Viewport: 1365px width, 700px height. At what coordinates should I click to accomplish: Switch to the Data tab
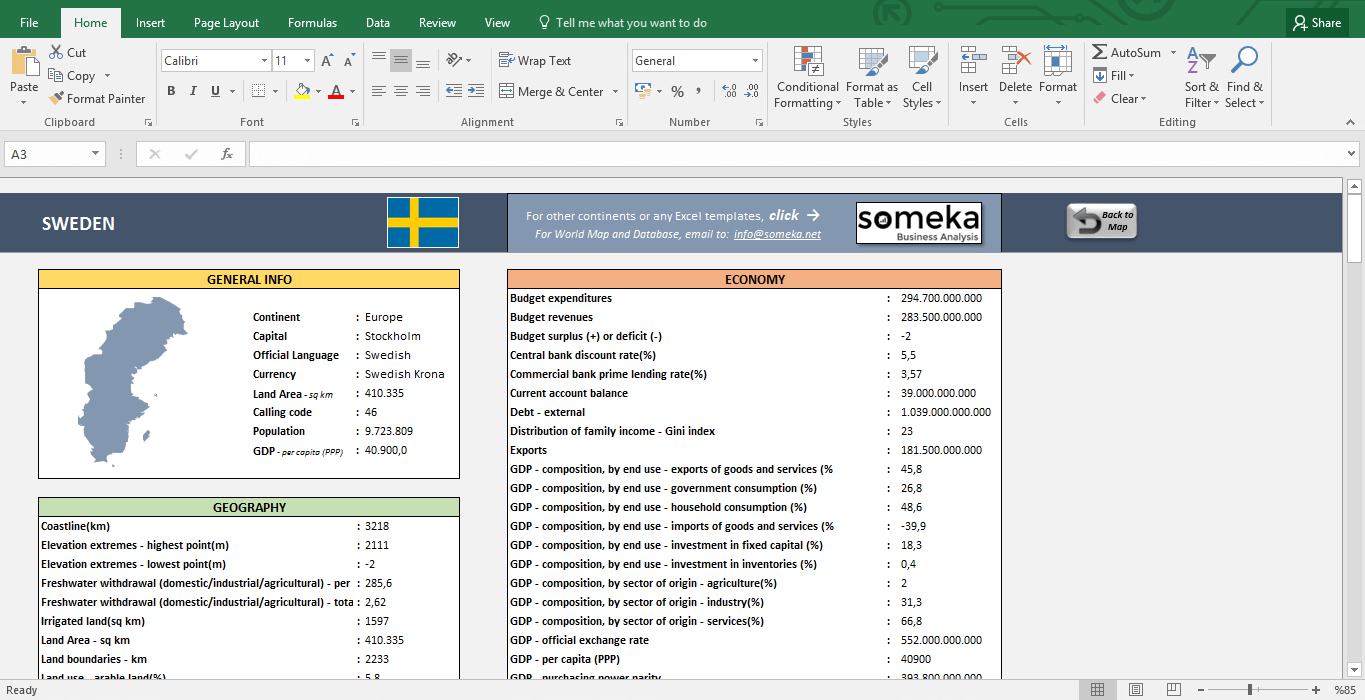click(x=378, y=23)
